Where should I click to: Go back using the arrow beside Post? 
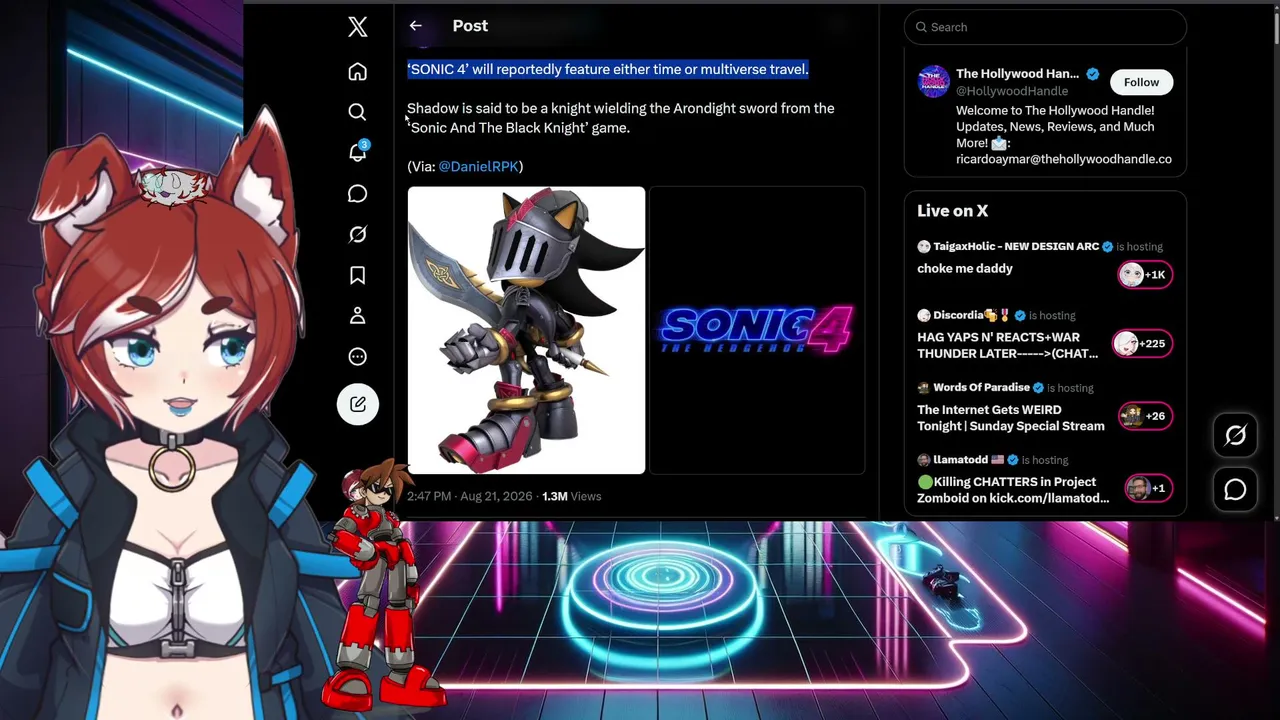click(x=415, y=26)
